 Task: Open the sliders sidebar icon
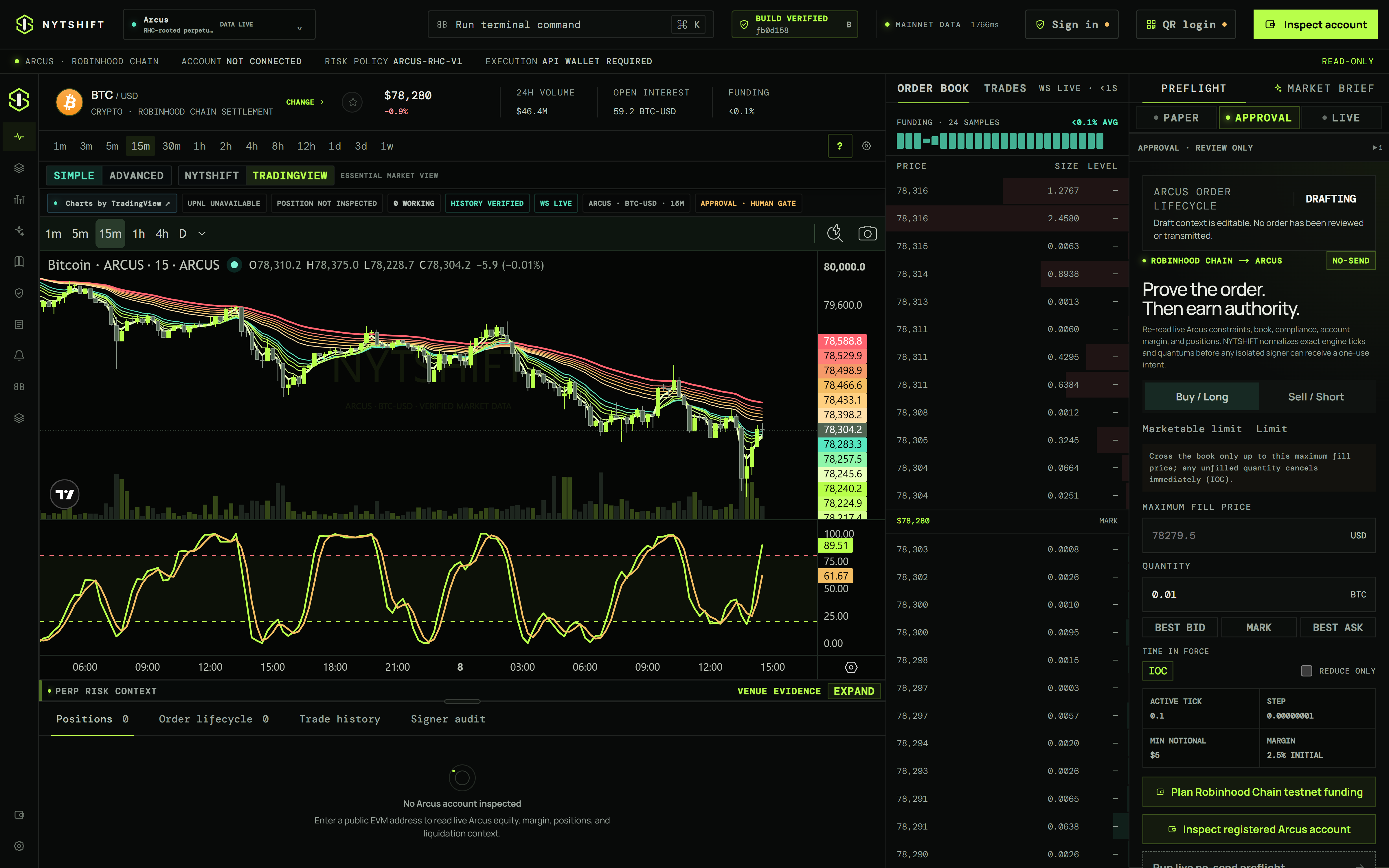(x=19, y=199)
